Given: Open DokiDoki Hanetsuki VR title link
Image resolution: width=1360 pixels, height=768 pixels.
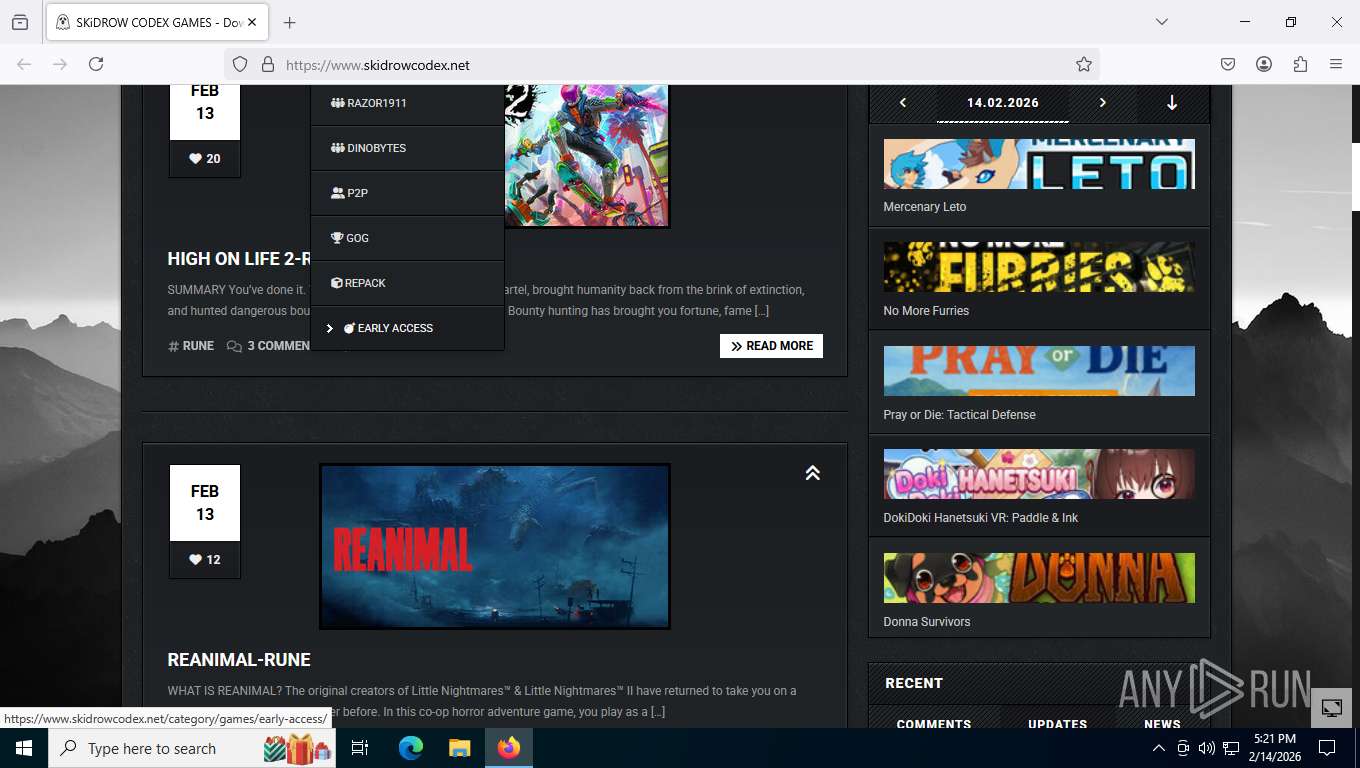Looking at the screenshot, I should (x=981, y=518).
